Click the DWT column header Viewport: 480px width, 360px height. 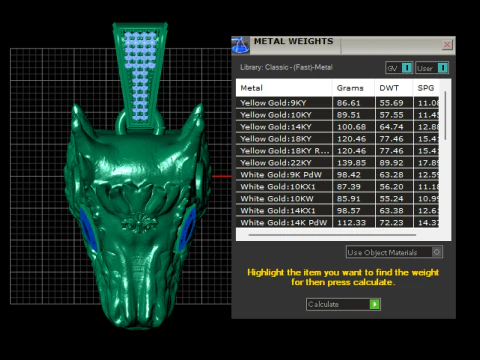click(x=394, y=88)
